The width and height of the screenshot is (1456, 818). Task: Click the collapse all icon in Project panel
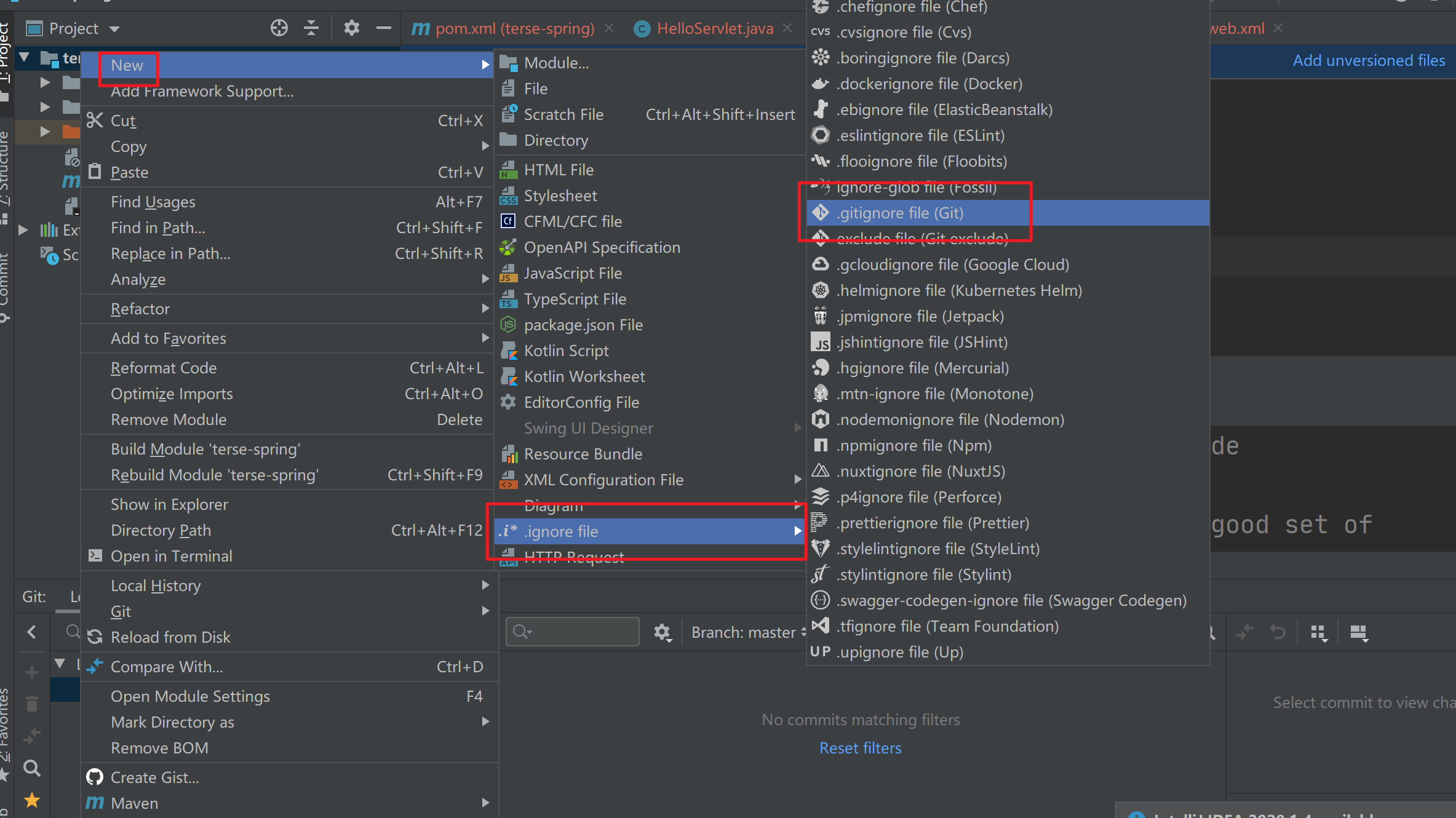(311, 28)
